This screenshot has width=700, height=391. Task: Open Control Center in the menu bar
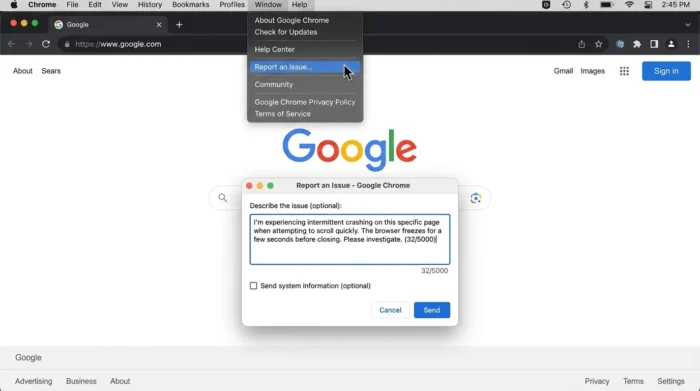(x=648, y=5)
